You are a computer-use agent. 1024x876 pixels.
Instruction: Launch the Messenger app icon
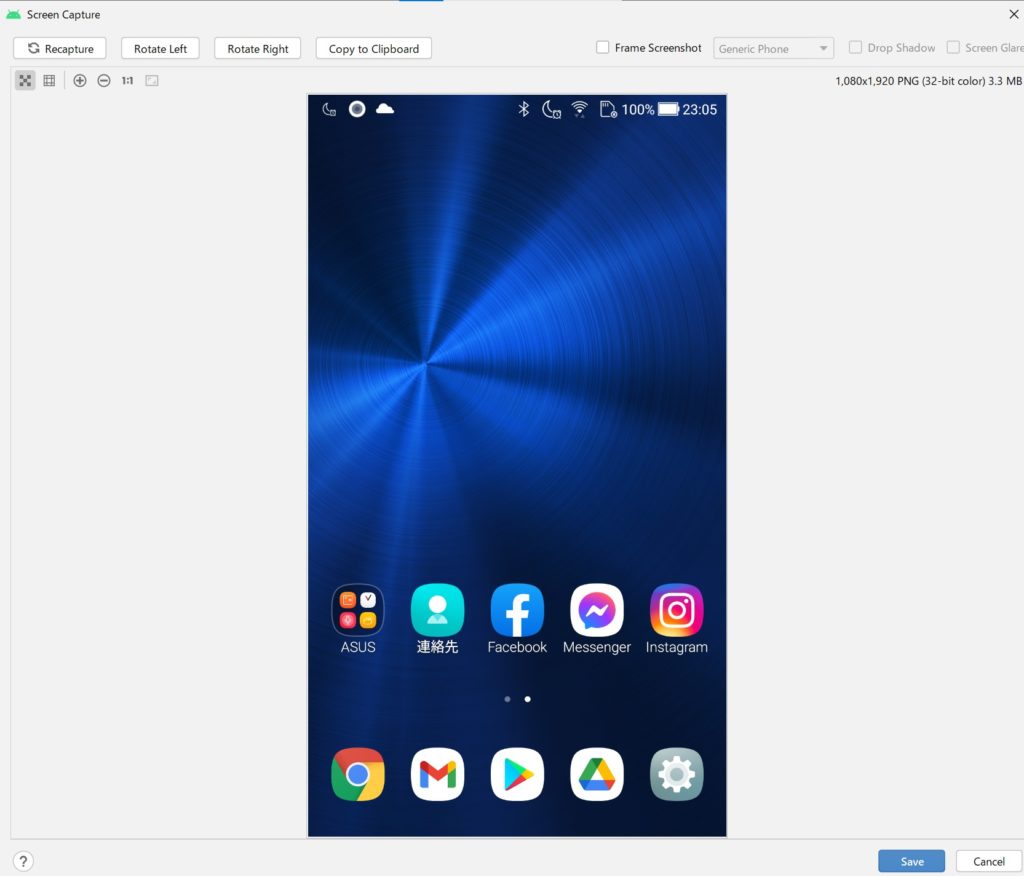click(x=597, y=610)
